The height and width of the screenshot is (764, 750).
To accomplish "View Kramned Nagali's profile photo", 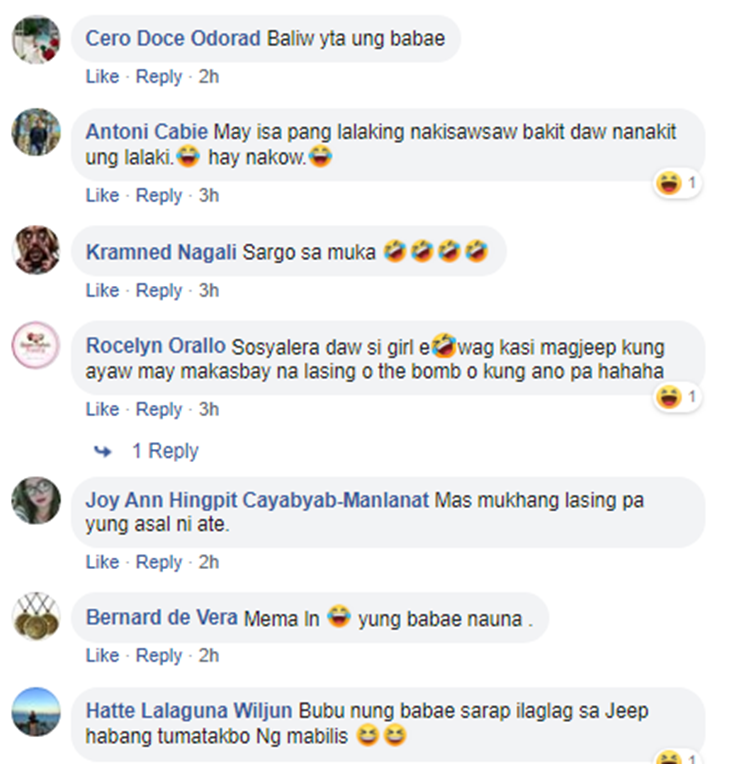I will 36,250.
